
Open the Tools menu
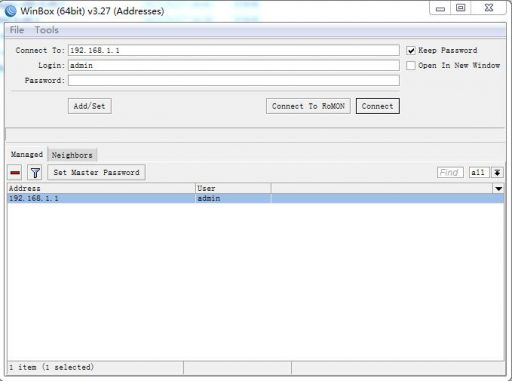(47, 30)
